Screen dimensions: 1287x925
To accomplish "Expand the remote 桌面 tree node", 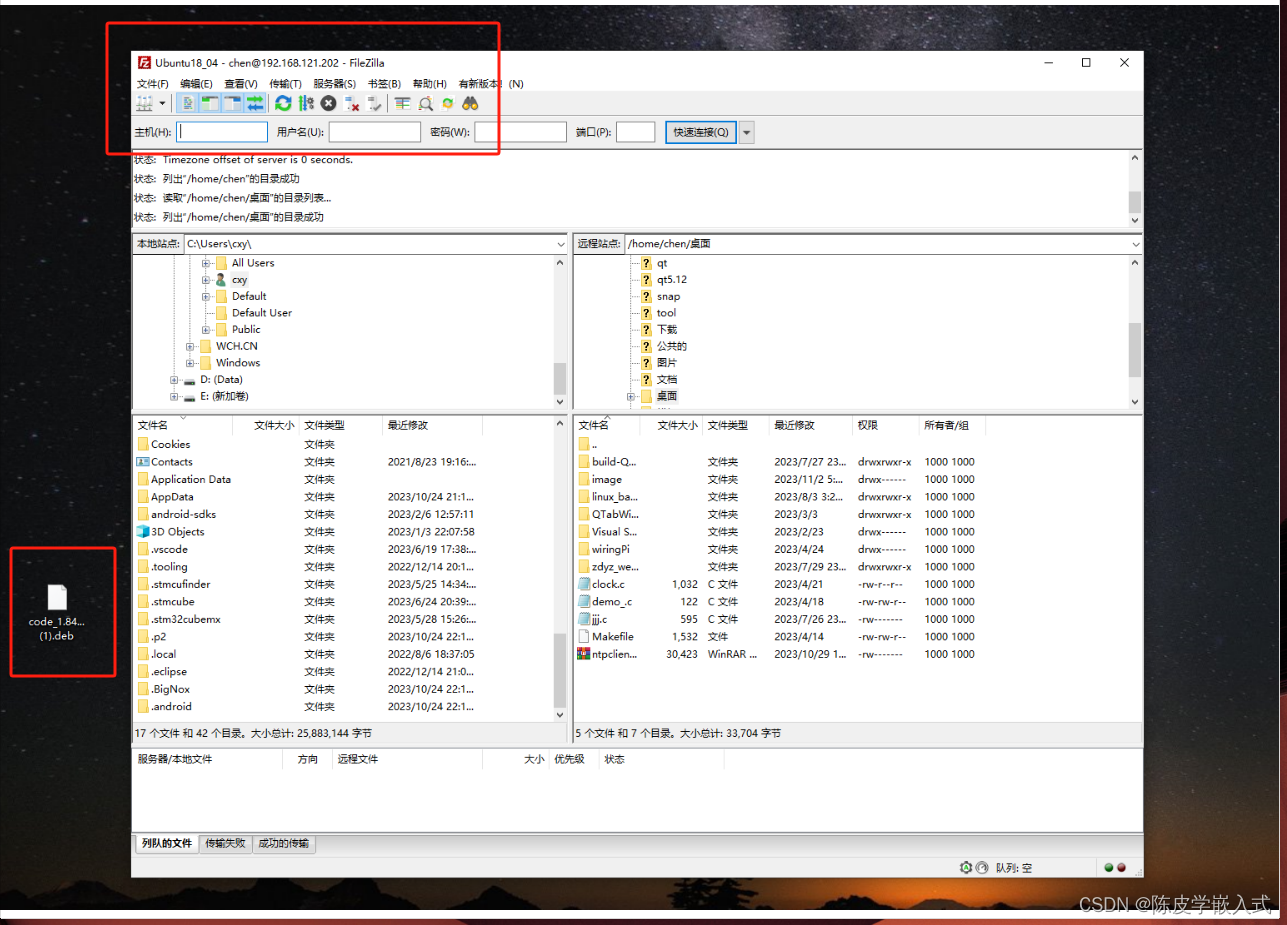I will (631, 396).
